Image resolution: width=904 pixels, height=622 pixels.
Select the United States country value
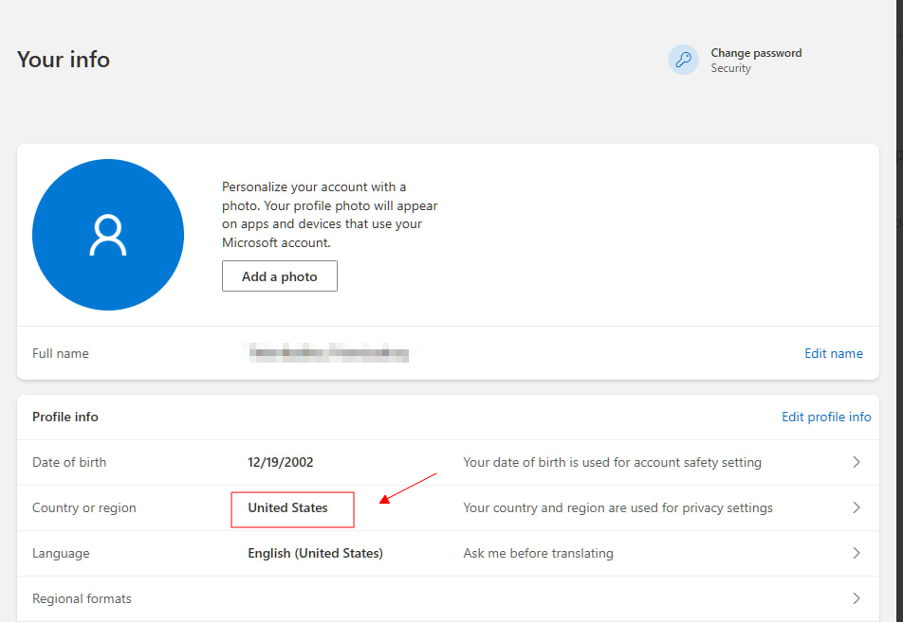click(x=288, y=508)
